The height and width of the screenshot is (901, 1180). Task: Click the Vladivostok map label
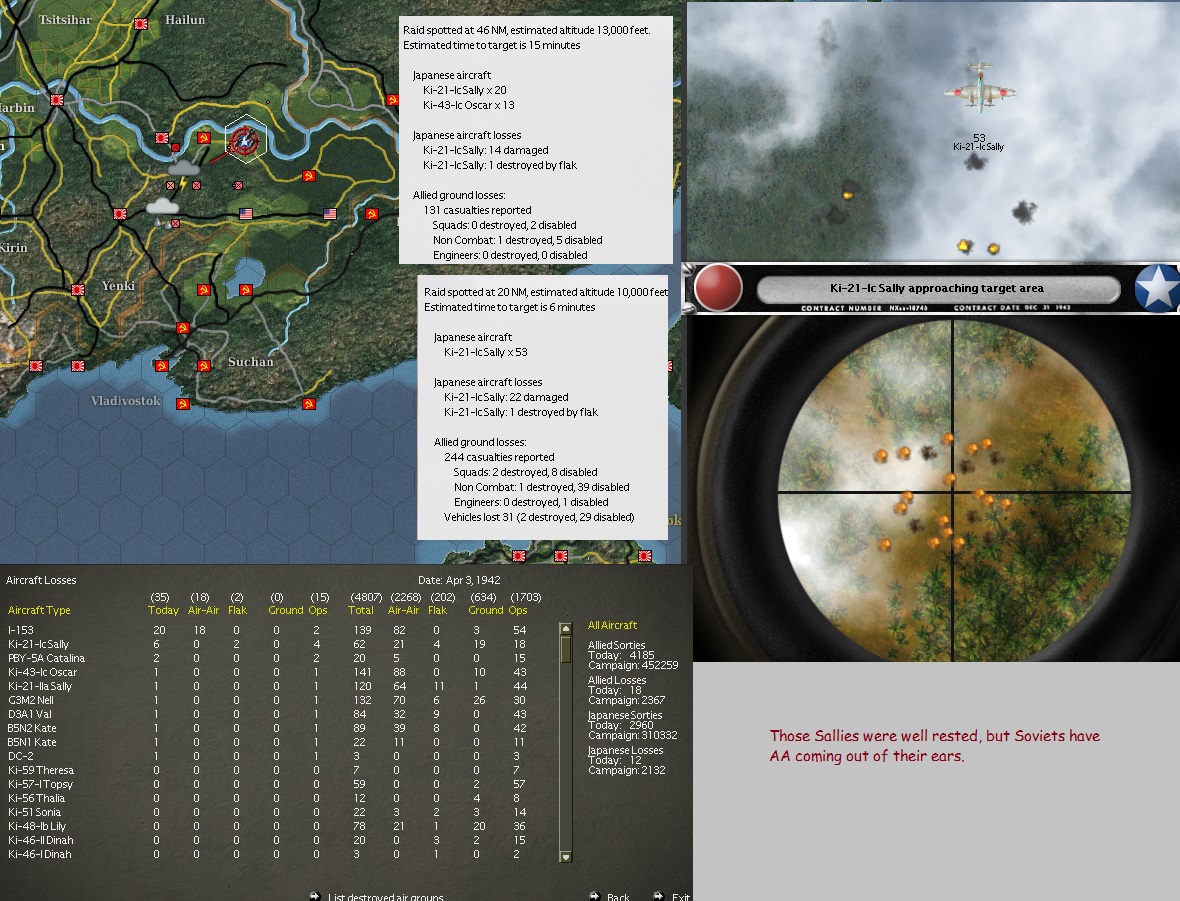(x=126, y=400)
